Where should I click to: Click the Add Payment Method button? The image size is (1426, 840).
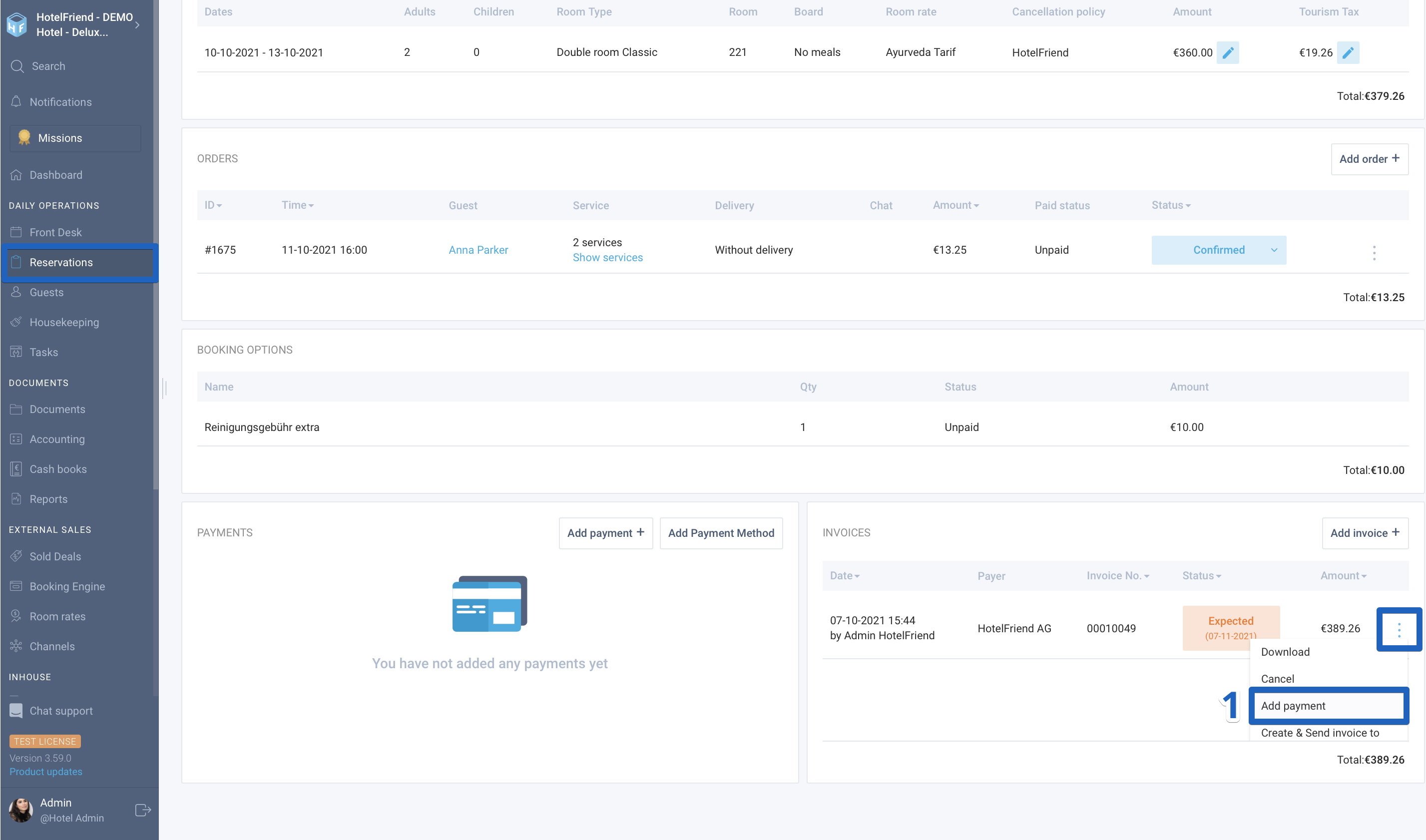(x=721, y=533)
